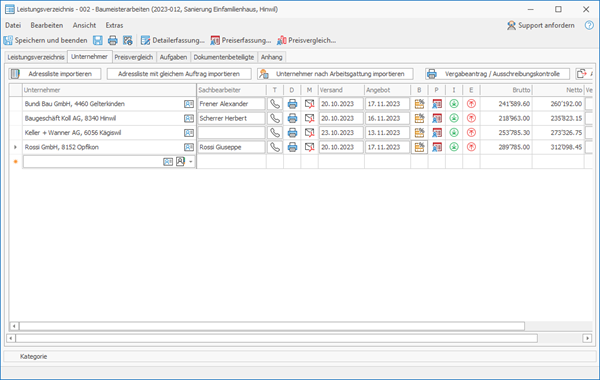The image size is (600, 380).
Task: Click the phone icon for Bundi Bau GmbH
Action: pos(275,104)
